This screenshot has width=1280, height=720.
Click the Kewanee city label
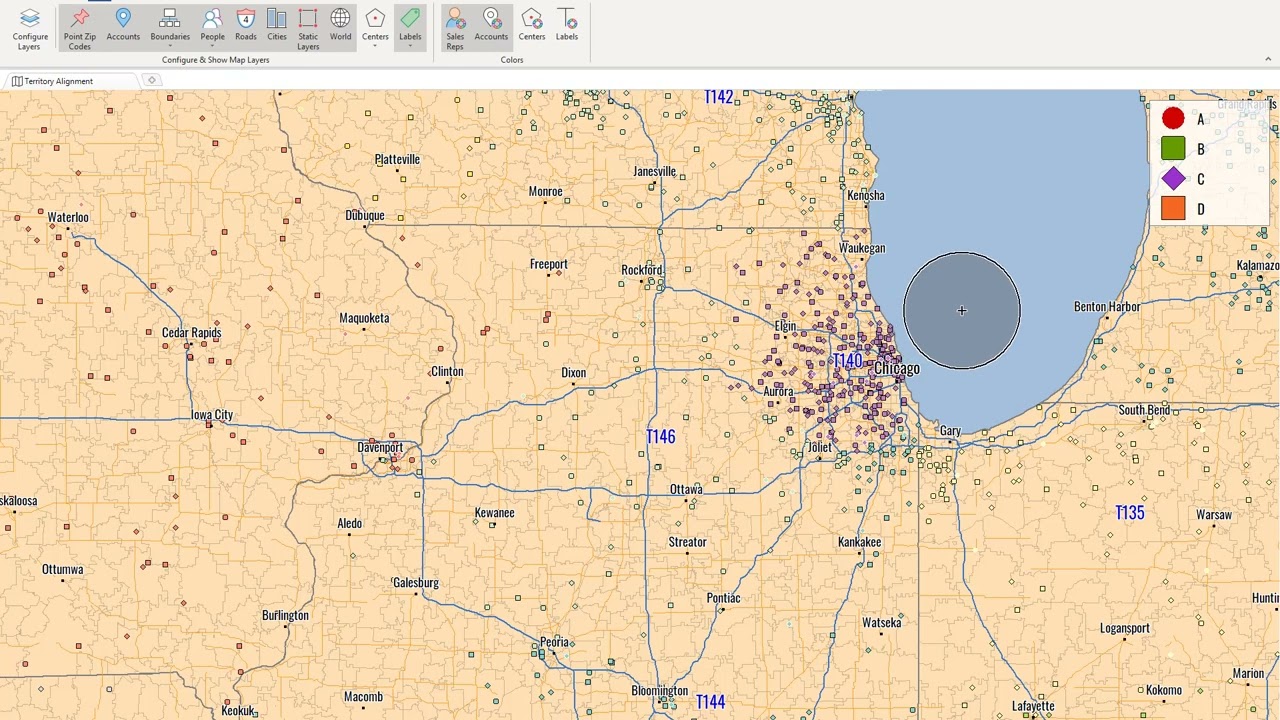[x=494, y=513]
